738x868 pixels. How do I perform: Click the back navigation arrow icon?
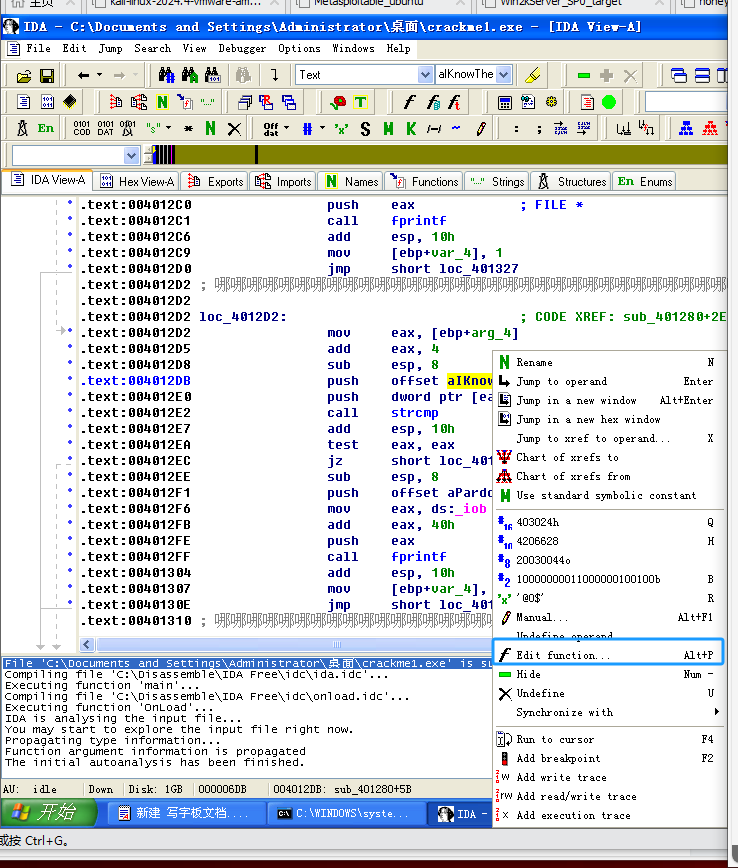[84, 75]
